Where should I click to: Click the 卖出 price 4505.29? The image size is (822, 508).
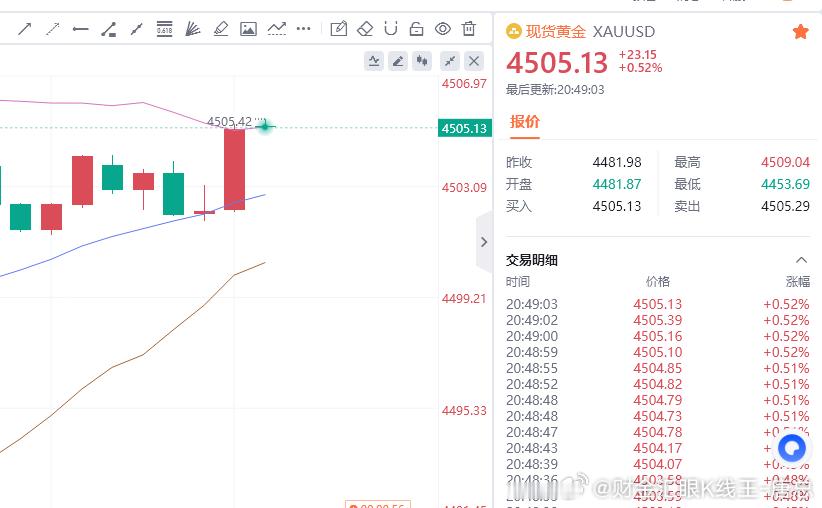[x=785, y=206]
